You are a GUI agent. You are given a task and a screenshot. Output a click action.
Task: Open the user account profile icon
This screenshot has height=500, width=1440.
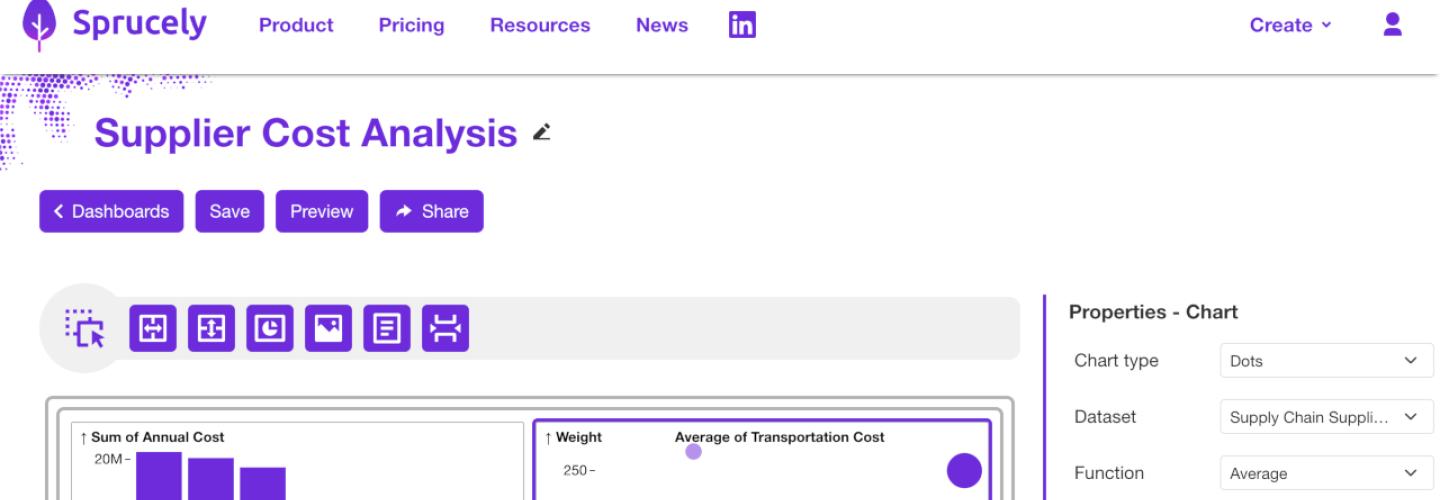click(1392, 25)
